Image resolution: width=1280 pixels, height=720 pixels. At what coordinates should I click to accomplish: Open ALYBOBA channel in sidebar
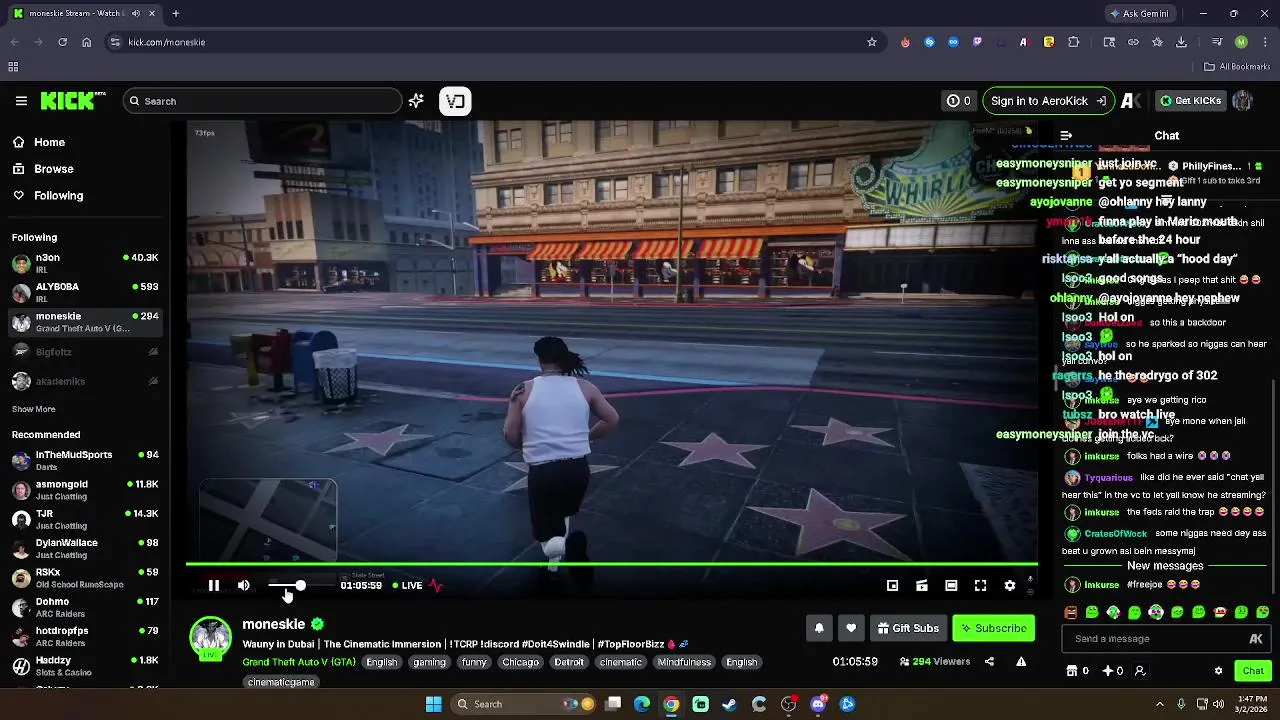(85, 292)
